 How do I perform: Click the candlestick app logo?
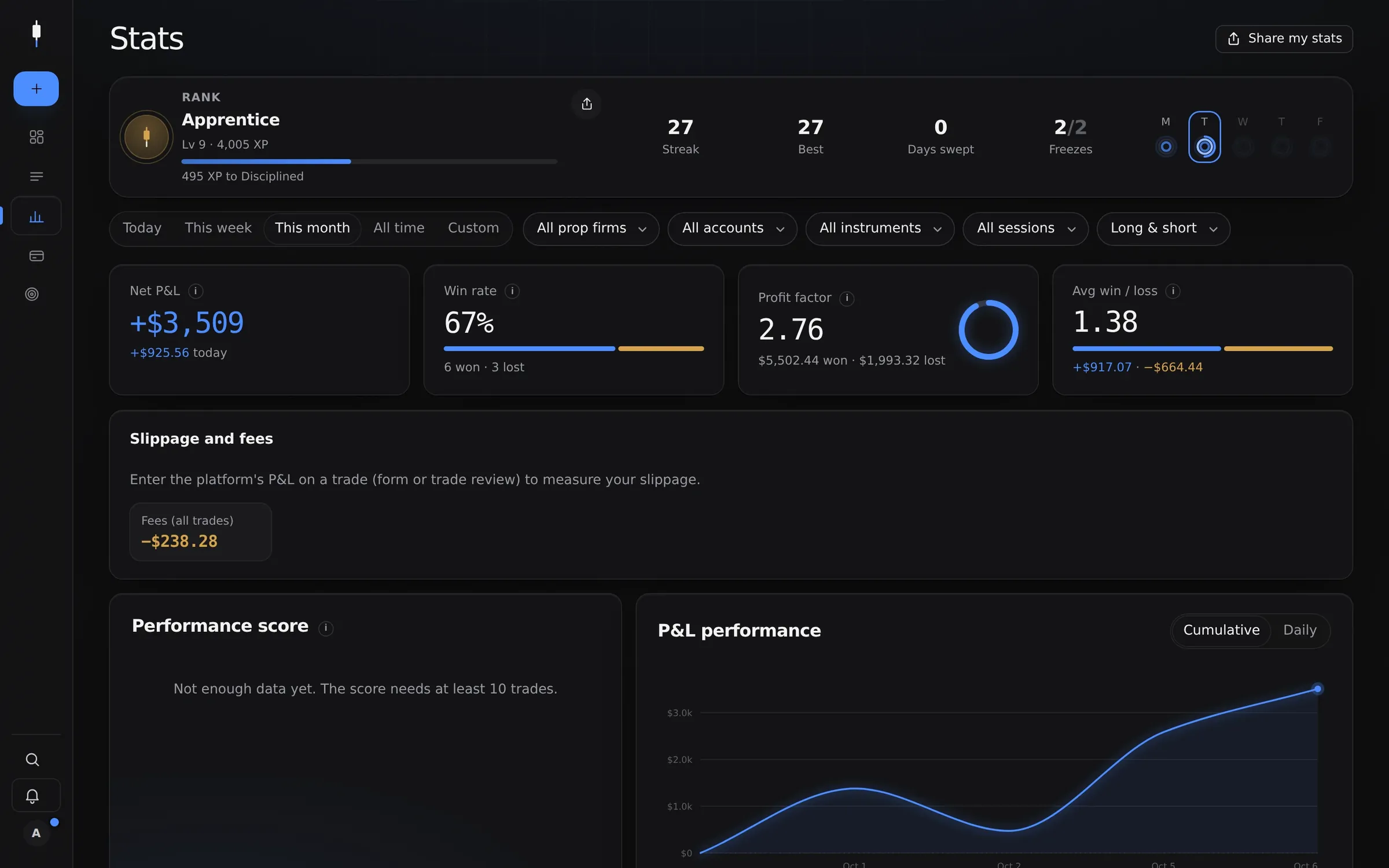pyautogui.click(x=36, y=34)
